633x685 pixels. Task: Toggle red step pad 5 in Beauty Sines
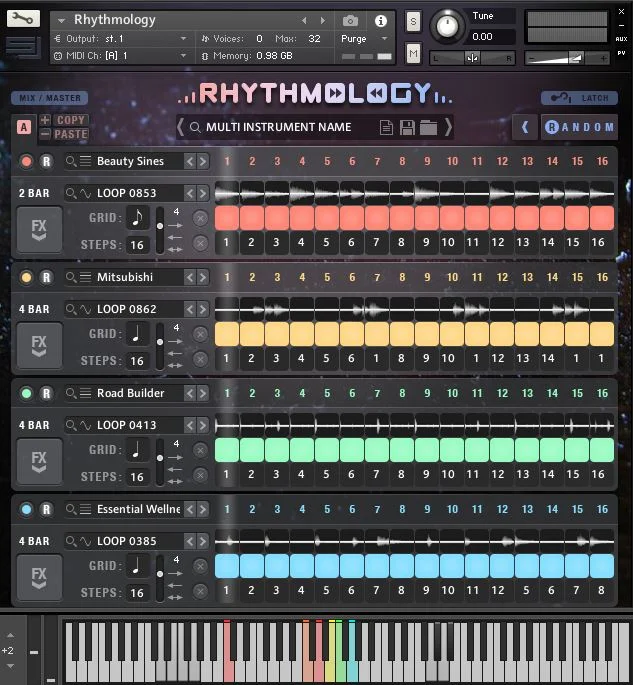[327, 218]
